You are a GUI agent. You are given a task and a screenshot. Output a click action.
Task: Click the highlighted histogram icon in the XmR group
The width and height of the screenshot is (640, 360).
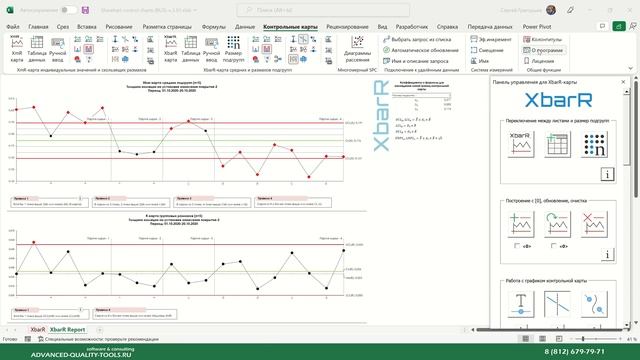point(89,49)
